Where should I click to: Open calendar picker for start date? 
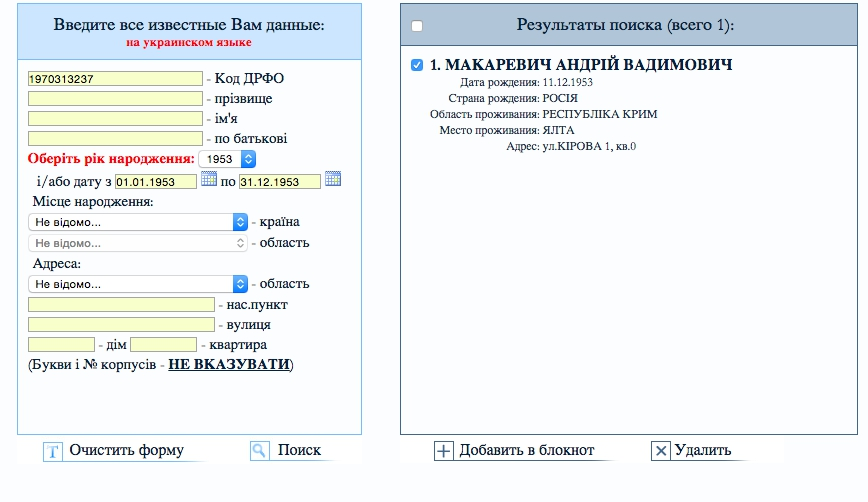[209, 180]
